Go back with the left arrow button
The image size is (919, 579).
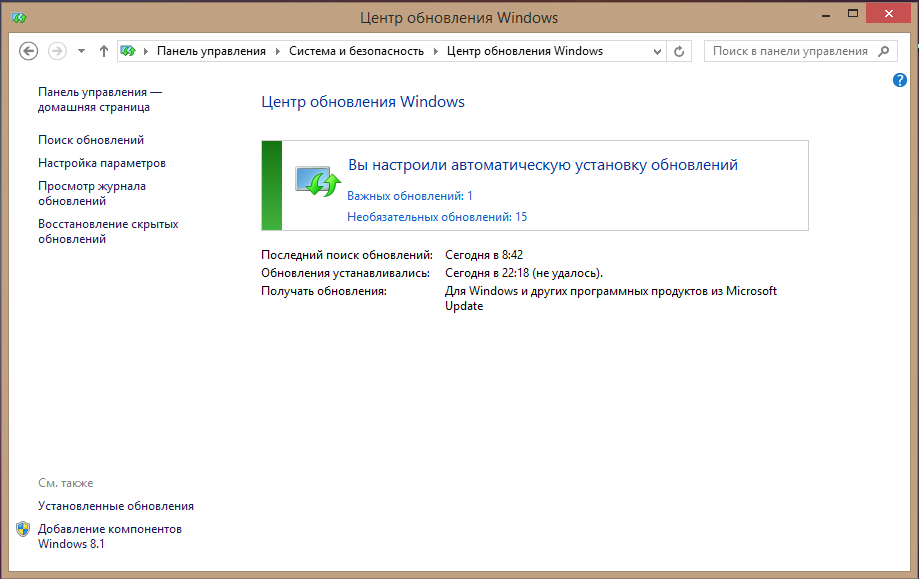28,51
